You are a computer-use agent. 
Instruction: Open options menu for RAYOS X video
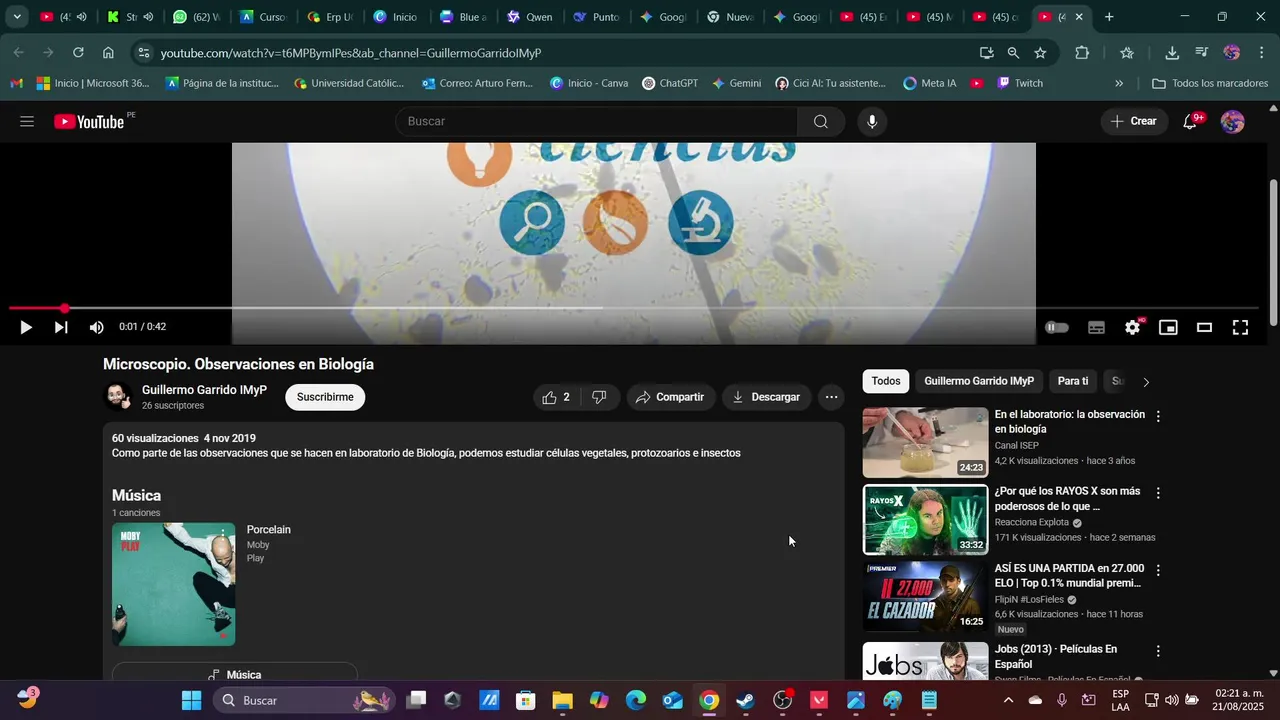1158,493
